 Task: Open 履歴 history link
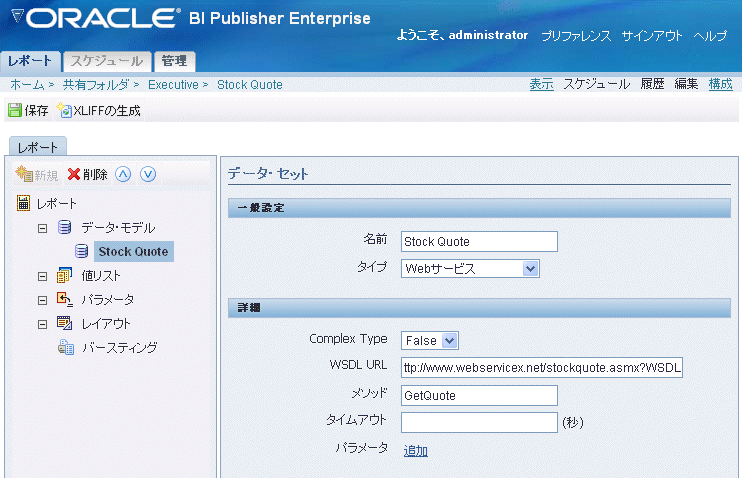(x=653, y=84)
